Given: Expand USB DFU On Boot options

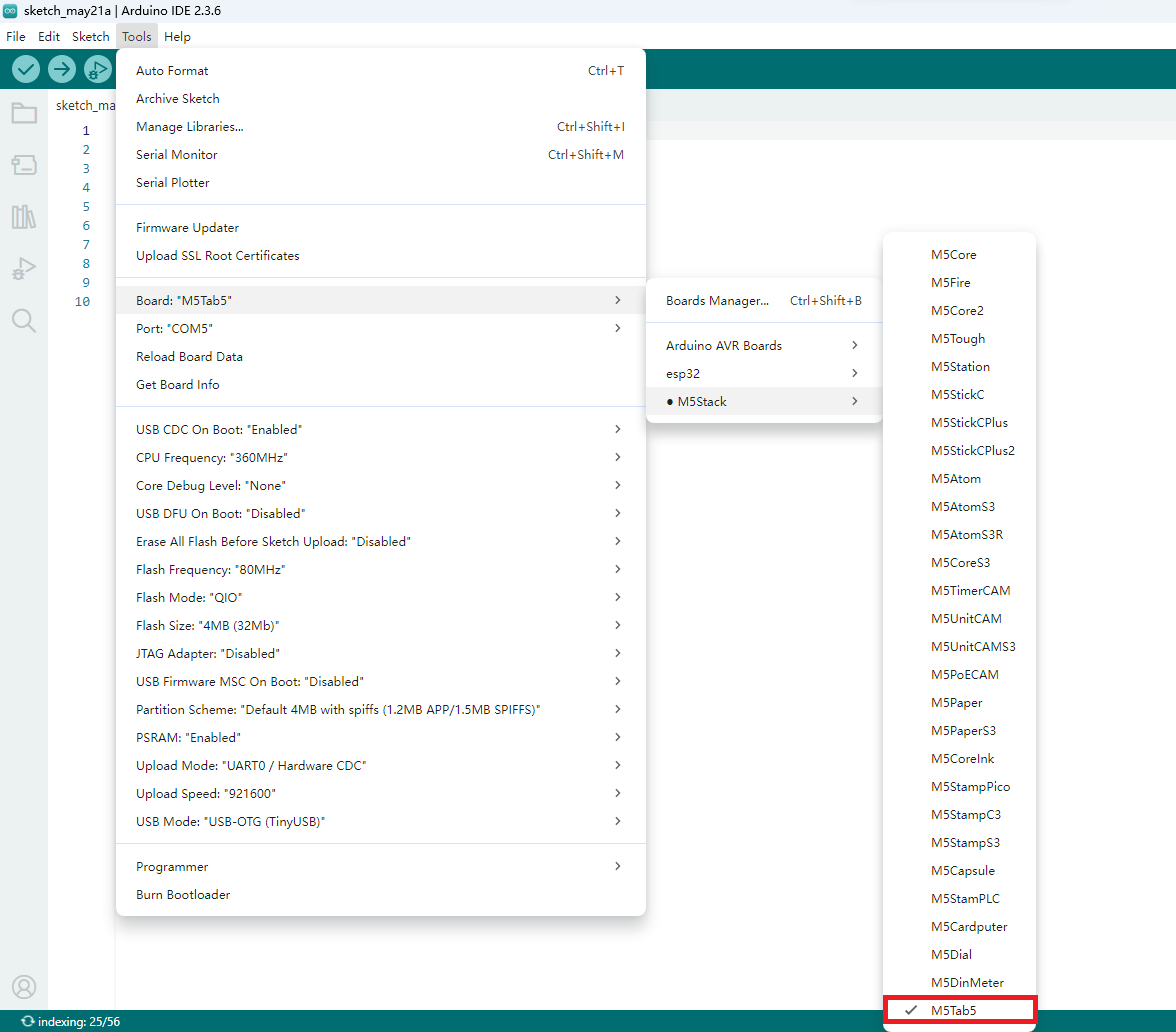Looking at the screenshot, I should (381, 514).
